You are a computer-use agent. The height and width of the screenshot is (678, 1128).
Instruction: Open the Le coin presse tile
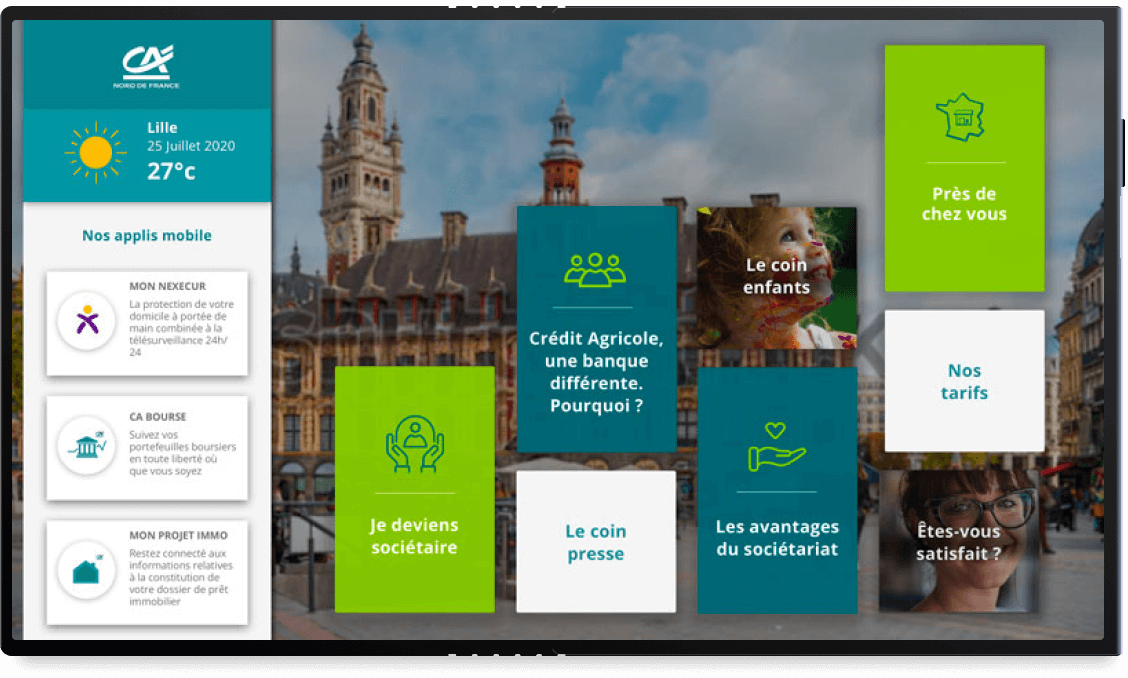click(x=596, y=541)
